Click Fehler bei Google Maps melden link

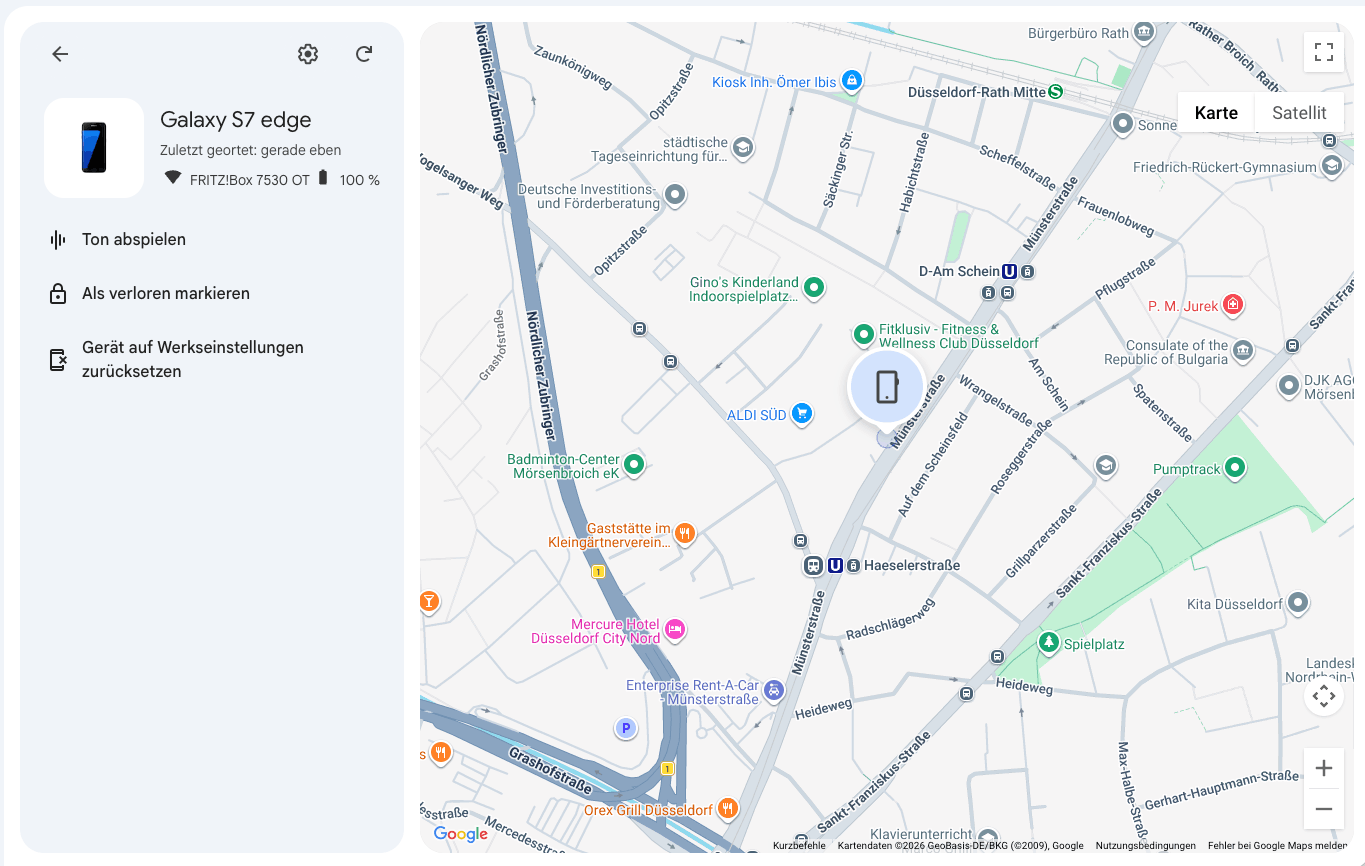(1279, 846)
